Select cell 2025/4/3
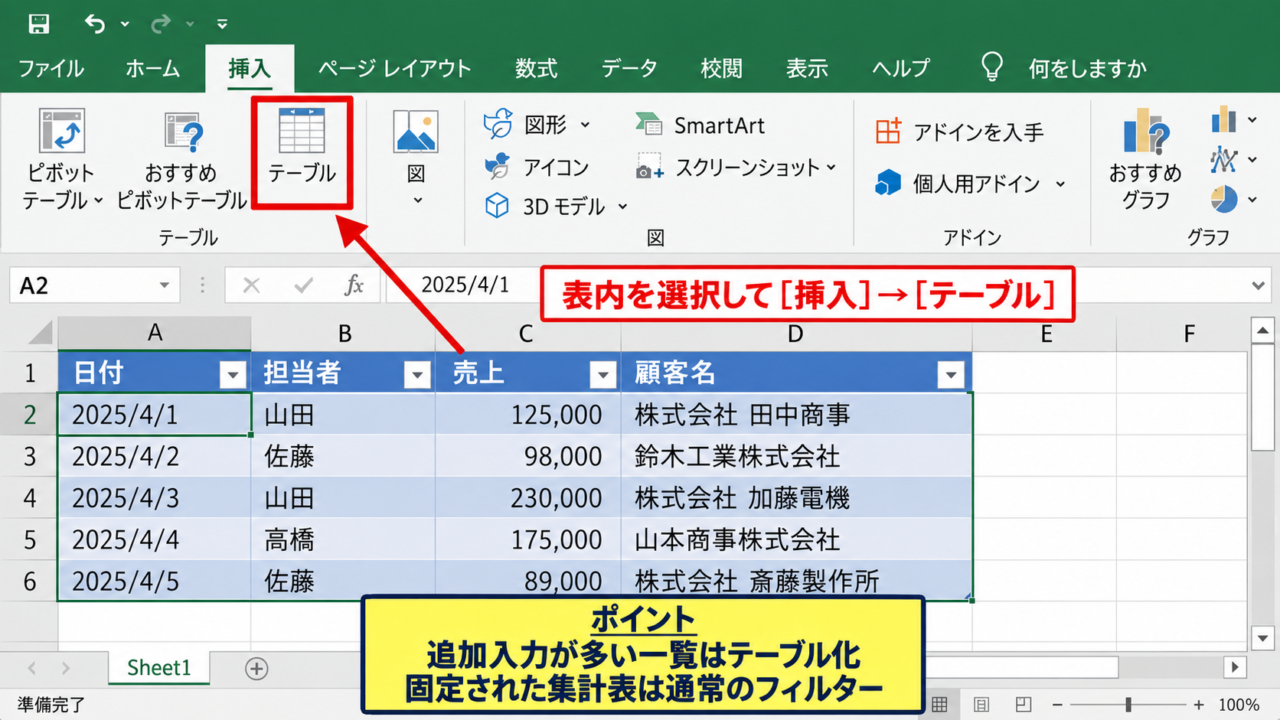The width and height of the screenshot is (1280, 720). [x=154, y=497]
